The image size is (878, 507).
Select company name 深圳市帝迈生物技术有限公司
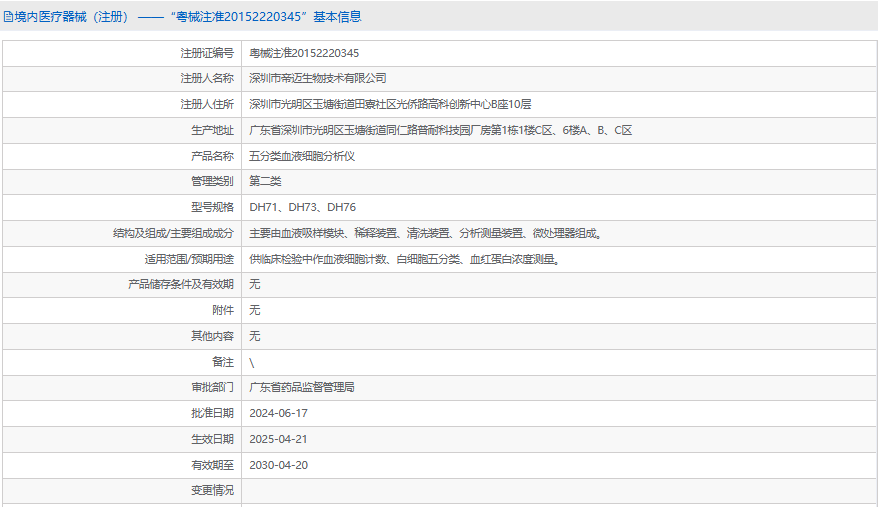(x=317, y=78)
